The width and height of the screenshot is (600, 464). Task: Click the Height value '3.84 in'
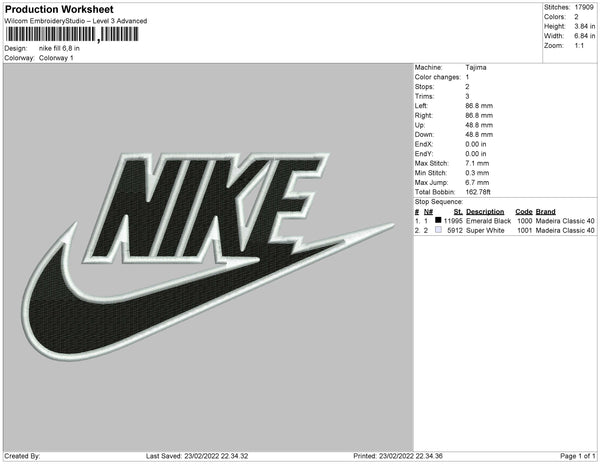pyautogui.click(x=584, y=26)
